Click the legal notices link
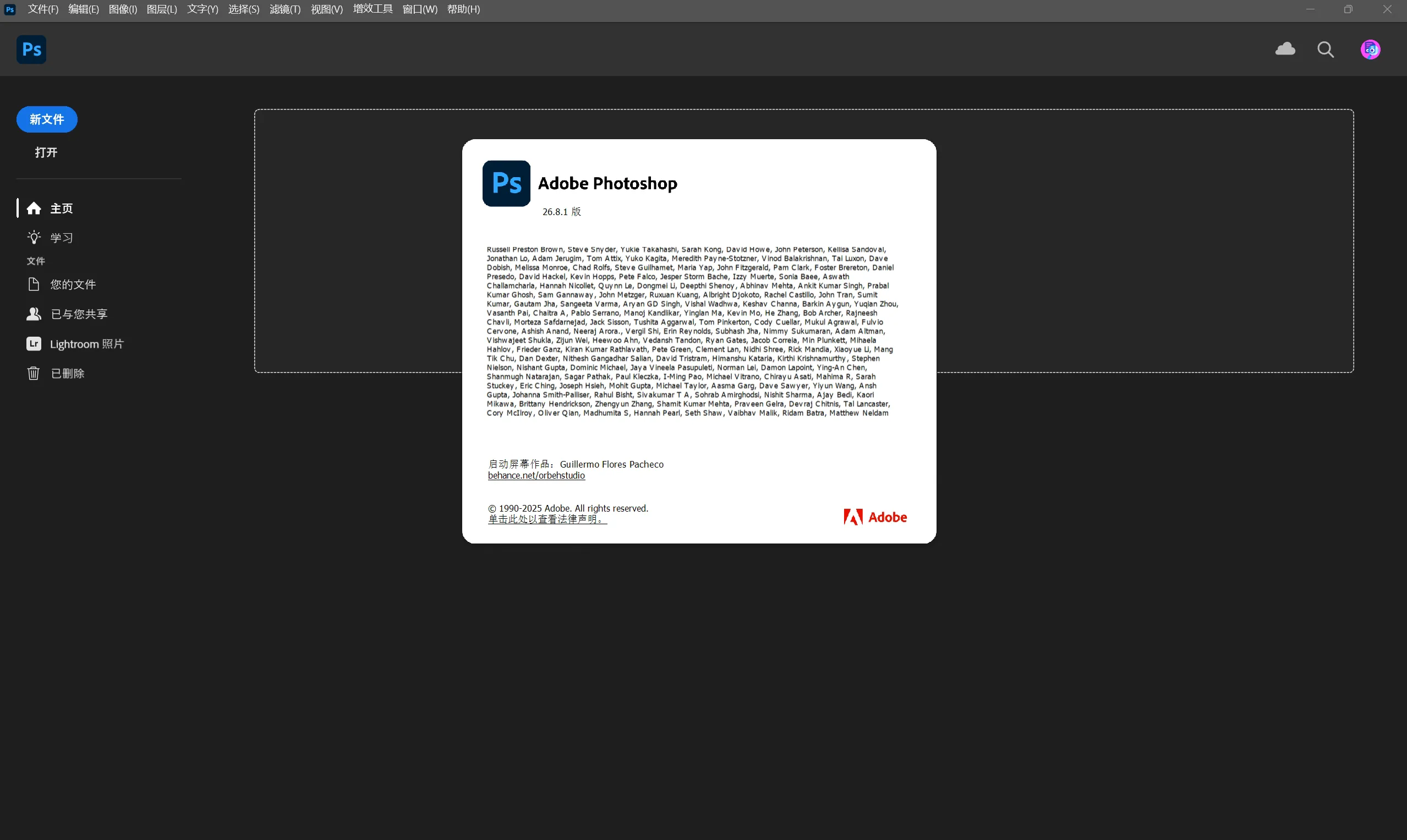The height and width of the screenshot is (840, 1407). point(547,519)
